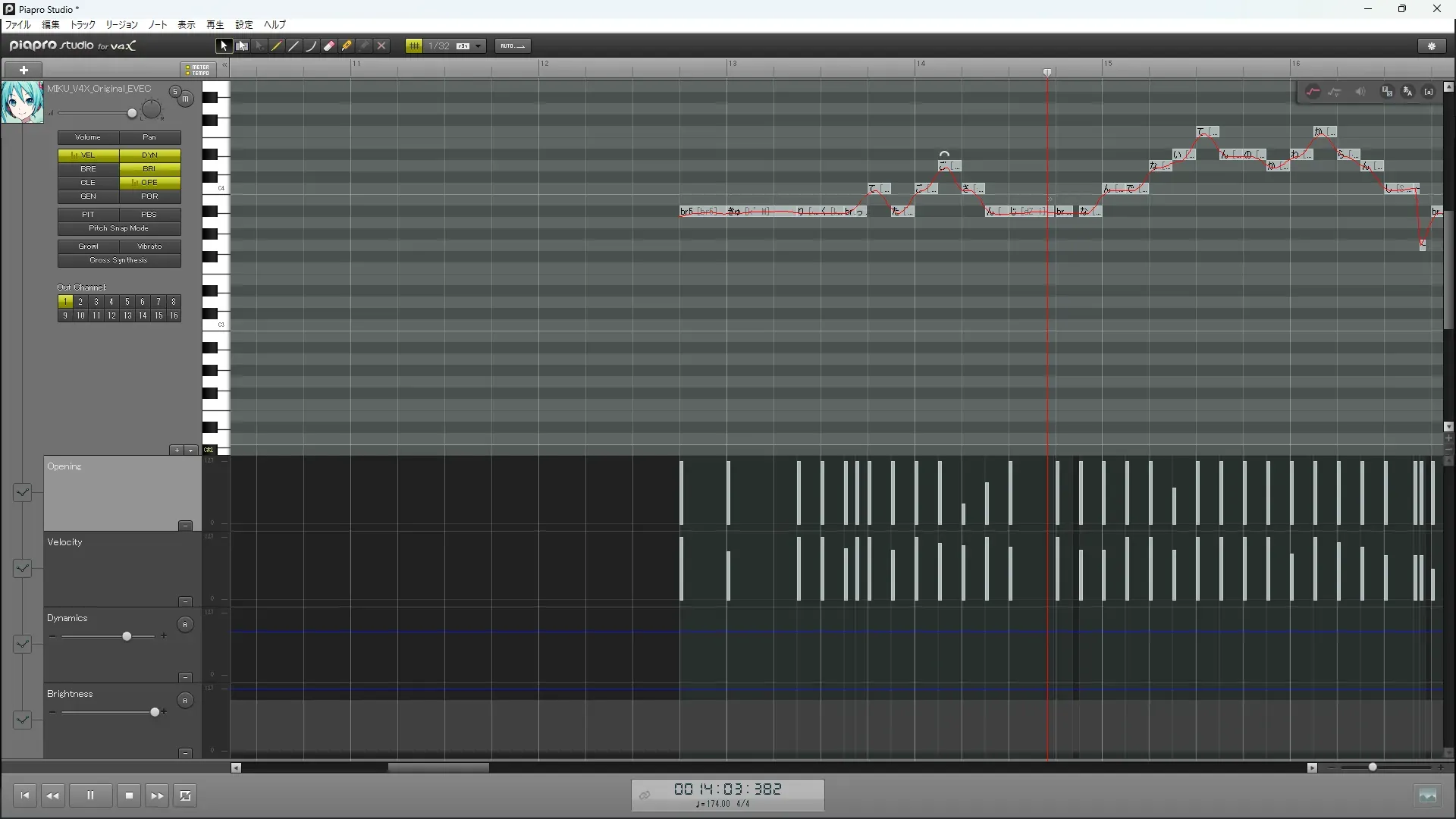Pause playback with the pause button
The height and width of the screenshot is (819, 1456).
90,795
